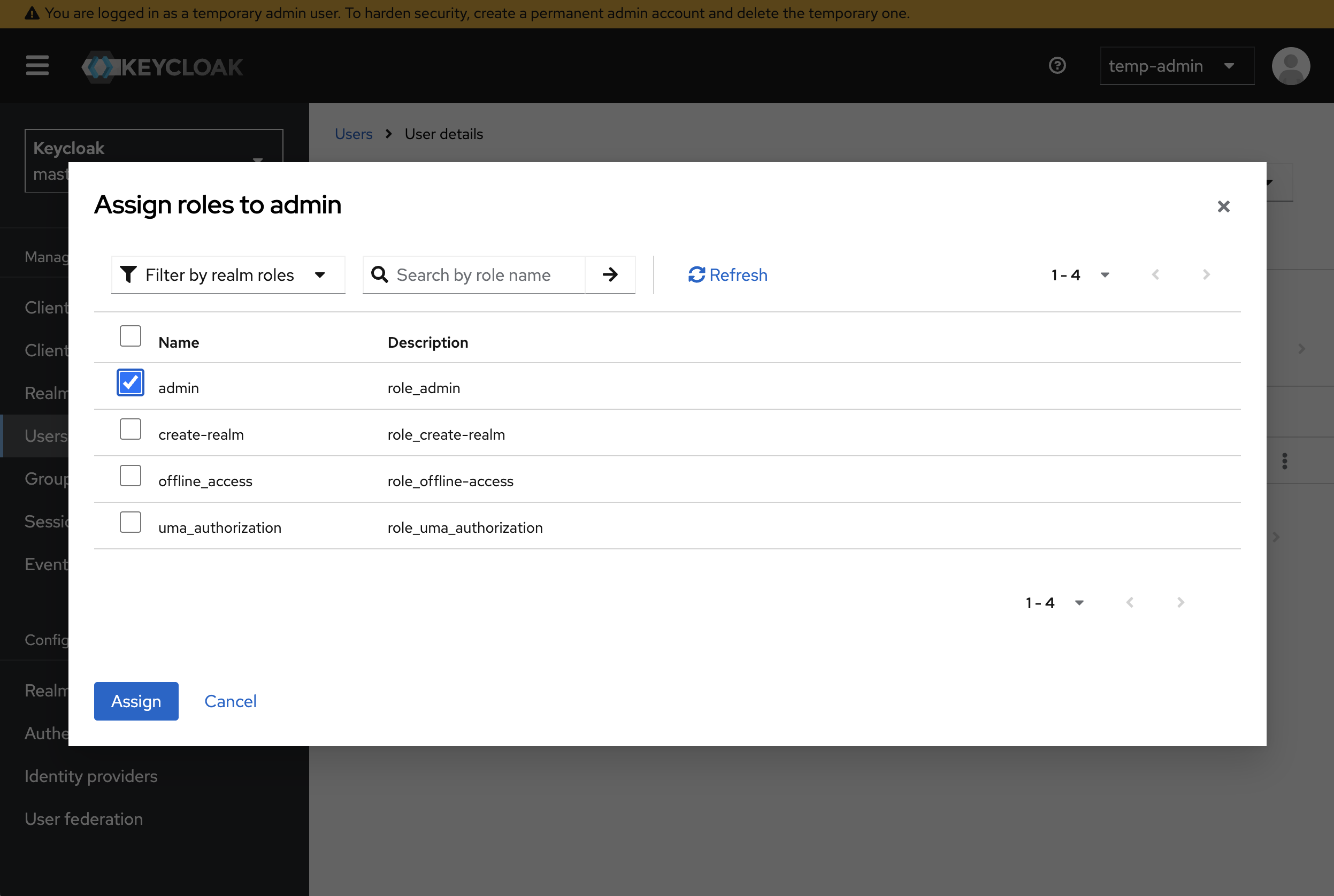Go to next page in bottom pagination
Image resolution: width=1334 pixels, height=896 pixels.
[x=1180, y=602]
